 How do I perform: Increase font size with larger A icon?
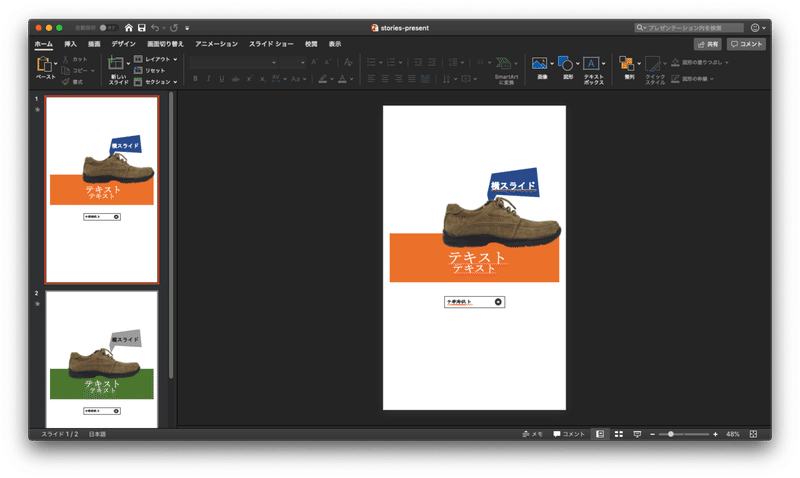314,62
